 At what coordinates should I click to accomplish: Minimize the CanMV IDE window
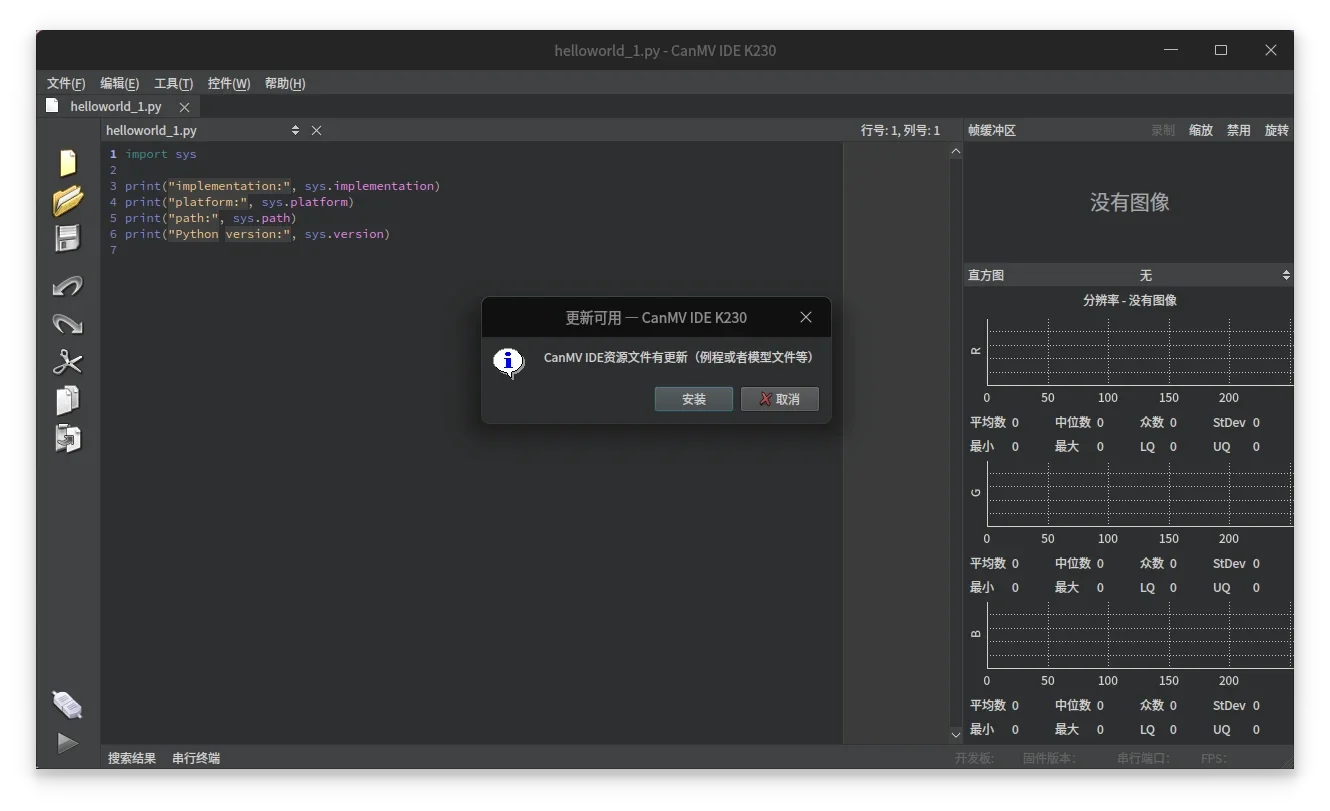(x=1171, y=50)
